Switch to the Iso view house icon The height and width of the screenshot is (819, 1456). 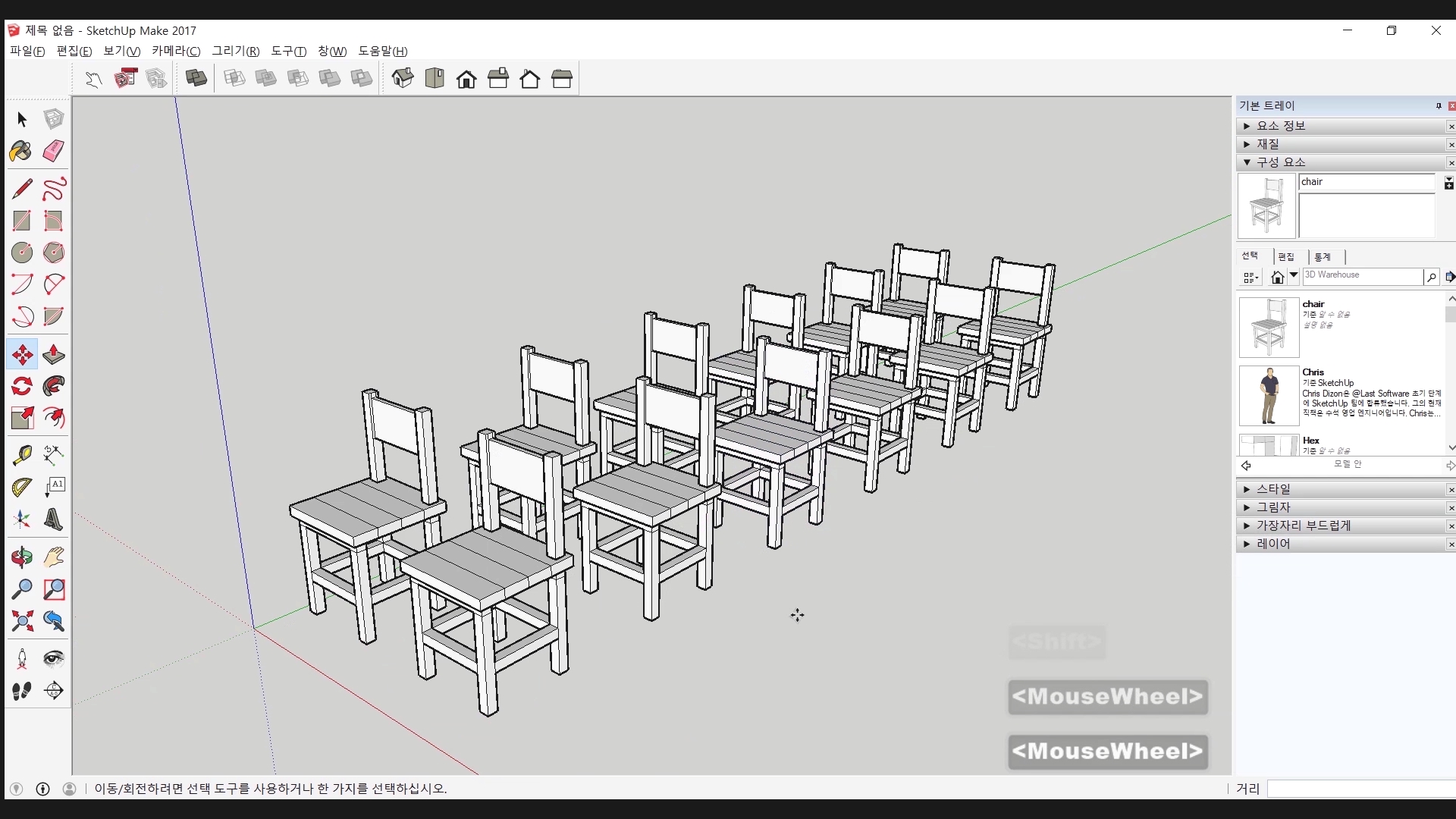[x=403, y=78]
